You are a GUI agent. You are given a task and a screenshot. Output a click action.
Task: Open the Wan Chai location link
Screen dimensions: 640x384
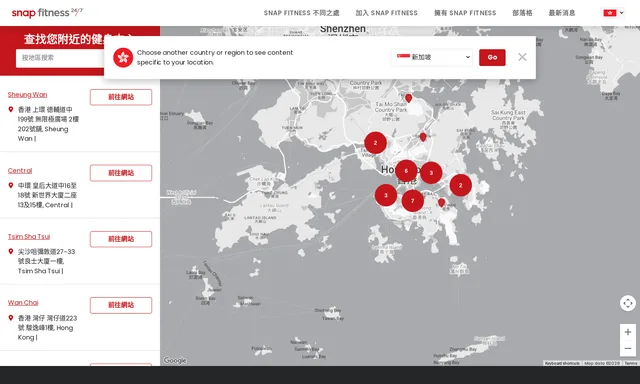23,303
